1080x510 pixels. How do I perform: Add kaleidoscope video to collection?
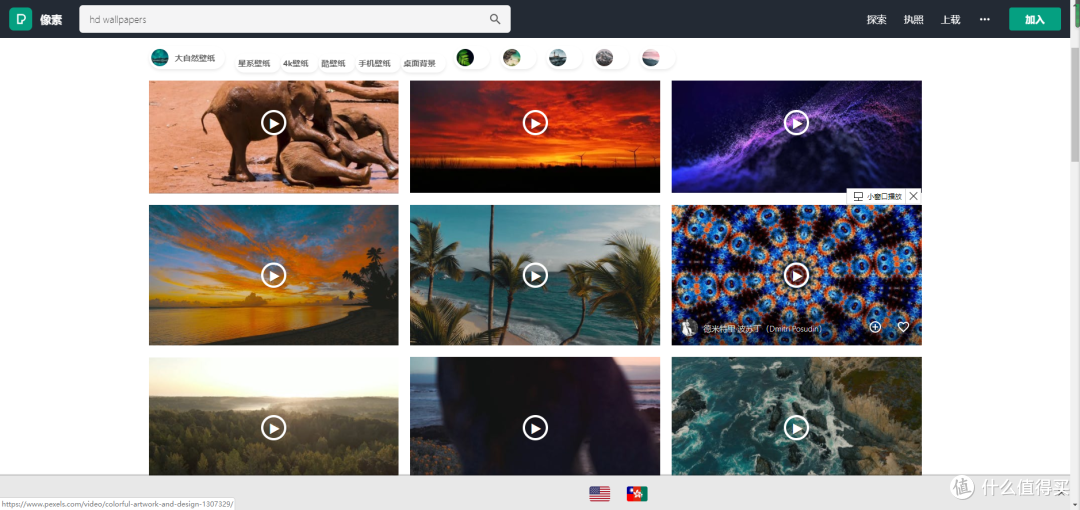(875, 327)
